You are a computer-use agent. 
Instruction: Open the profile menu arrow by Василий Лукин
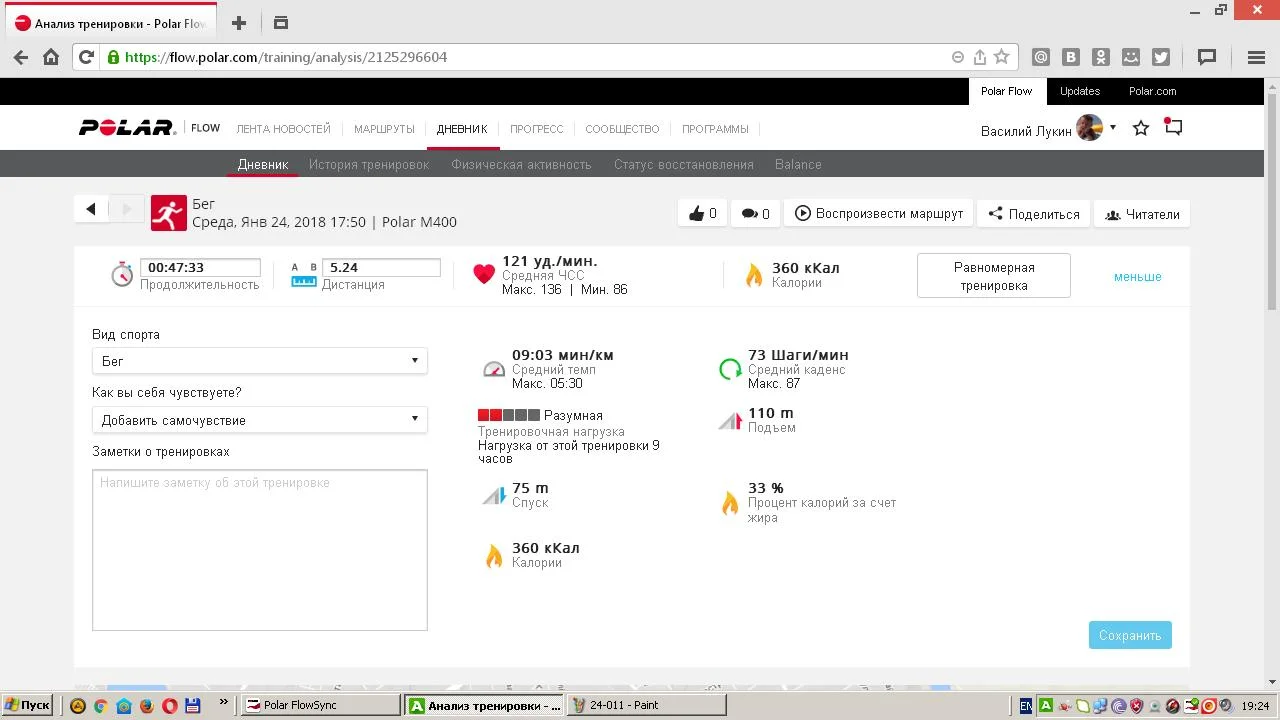[1113, 128]
